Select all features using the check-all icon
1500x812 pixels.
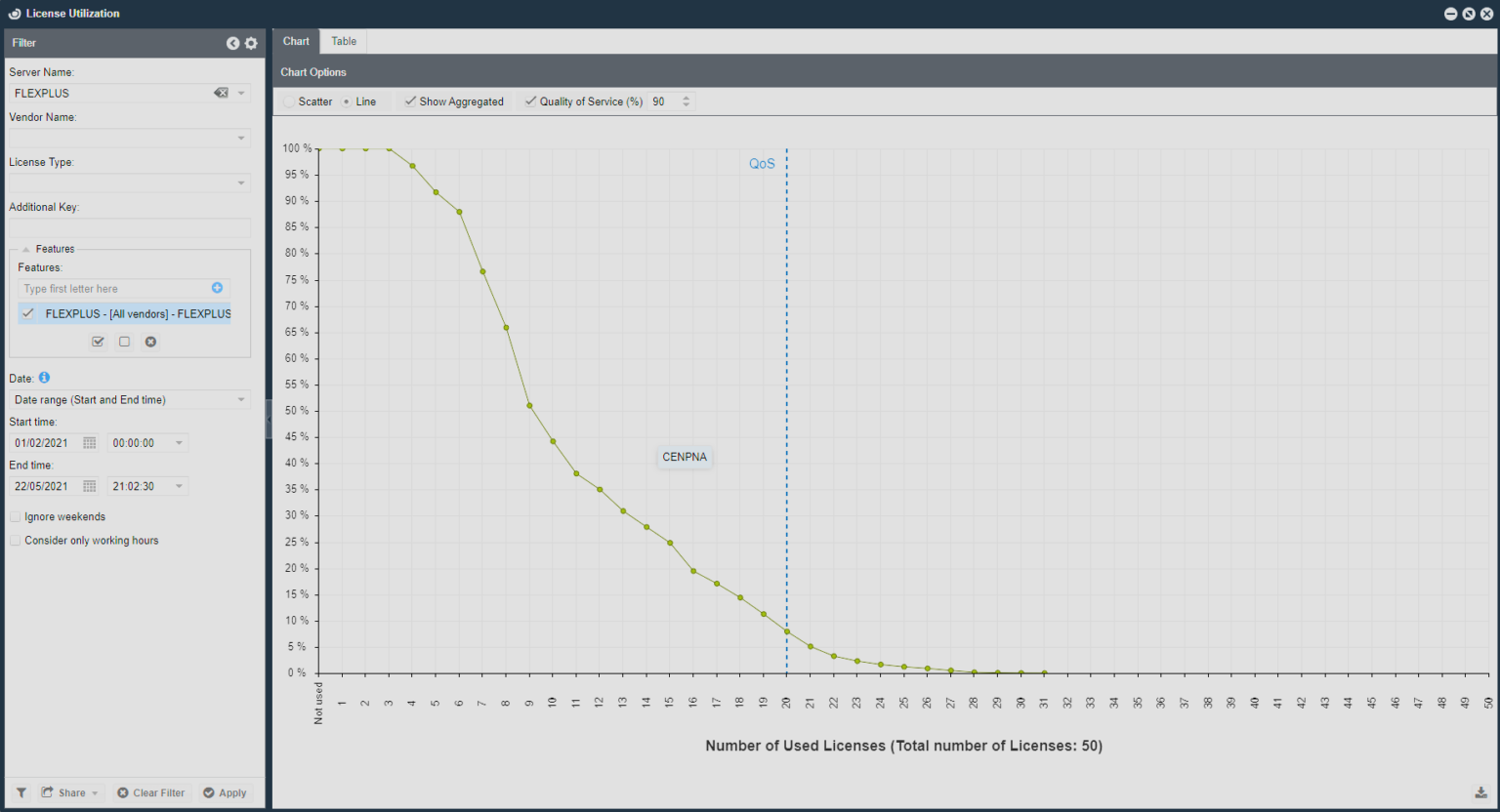point(98,342)
